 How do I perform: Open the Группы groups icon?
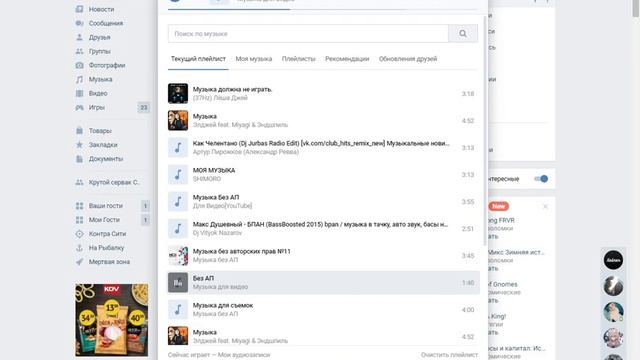tap(80, 51)
